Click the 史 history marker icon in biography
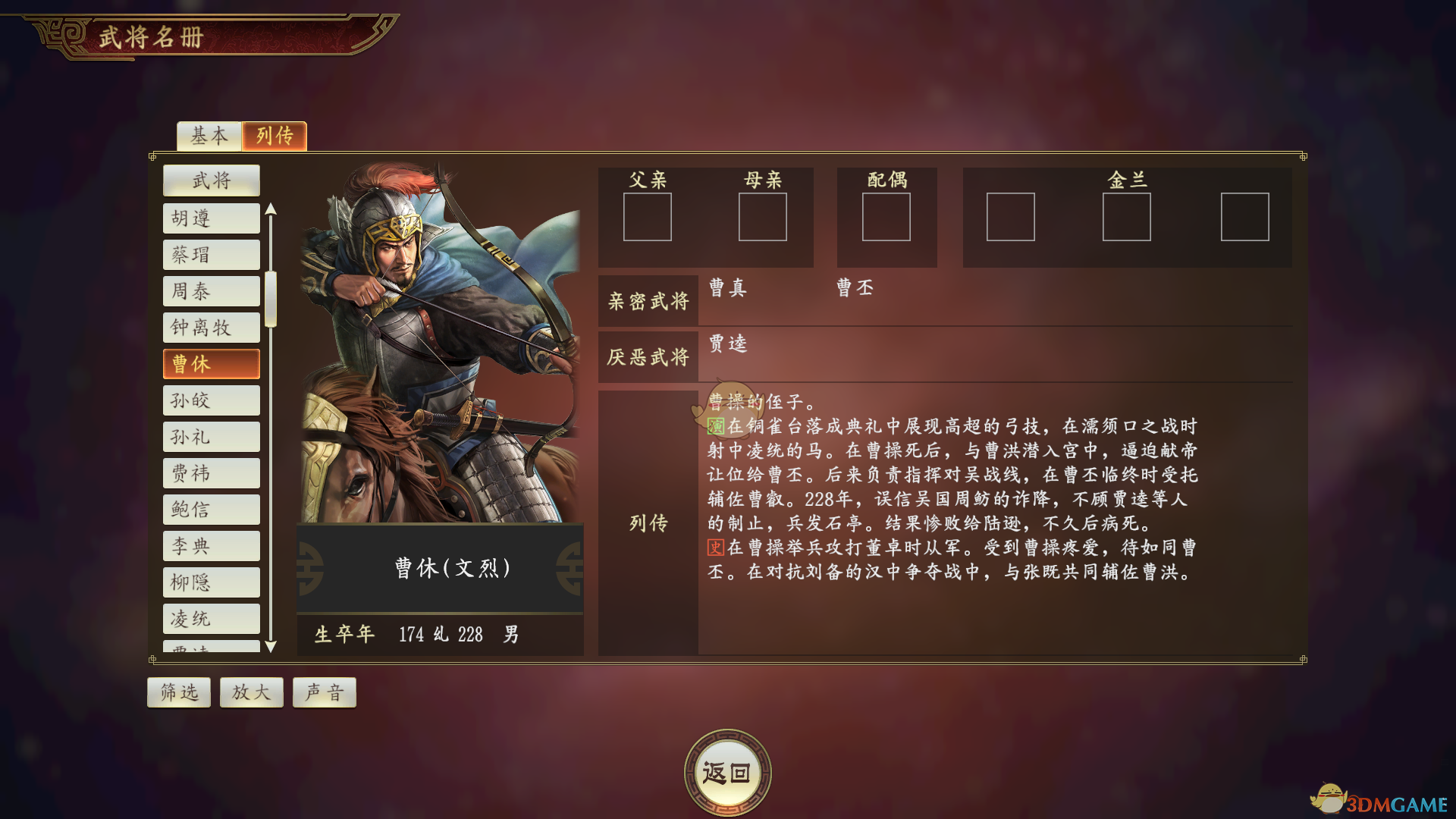1456x819 pixels. coord(716,548)
